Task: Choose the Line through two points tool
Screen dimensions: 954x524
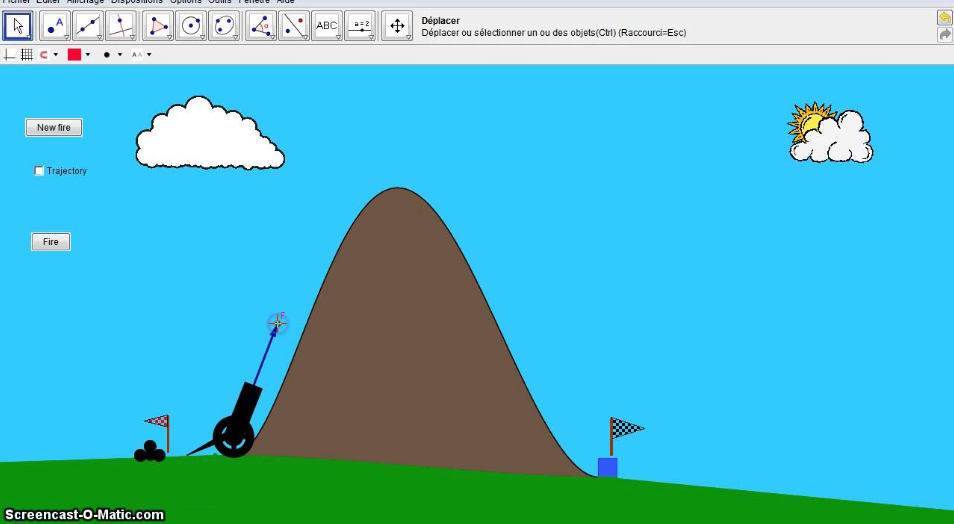Action: [88, 26]
